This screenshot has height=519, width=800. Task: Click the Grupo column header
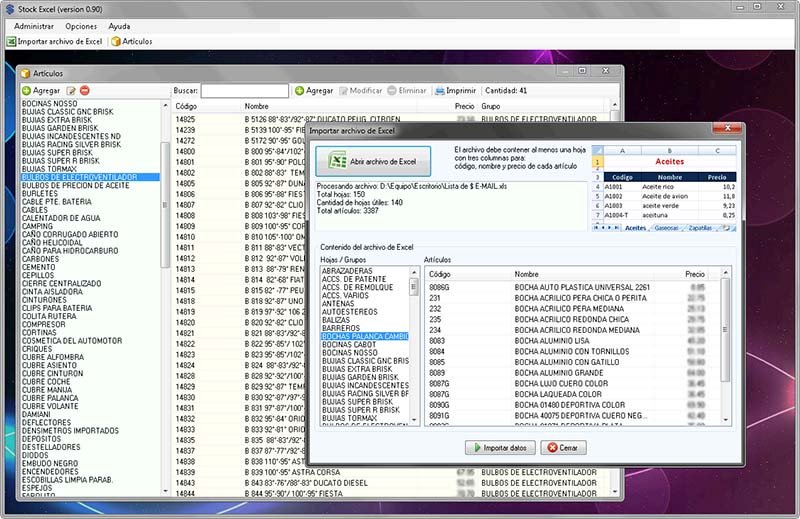click(543, 106)
